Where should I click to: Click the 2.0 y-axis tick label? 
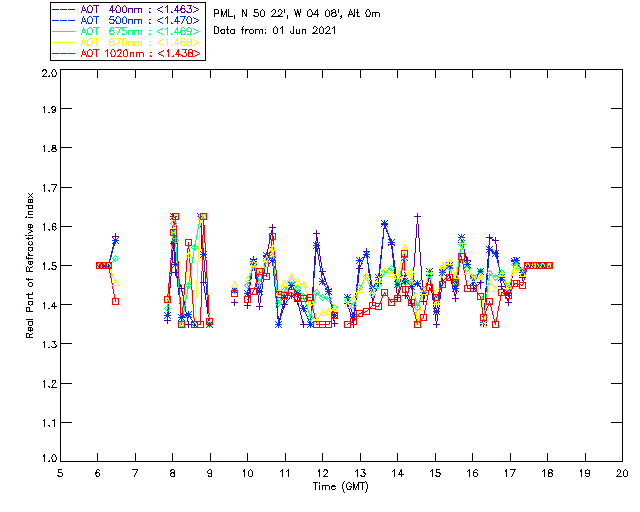click(49, 73)
